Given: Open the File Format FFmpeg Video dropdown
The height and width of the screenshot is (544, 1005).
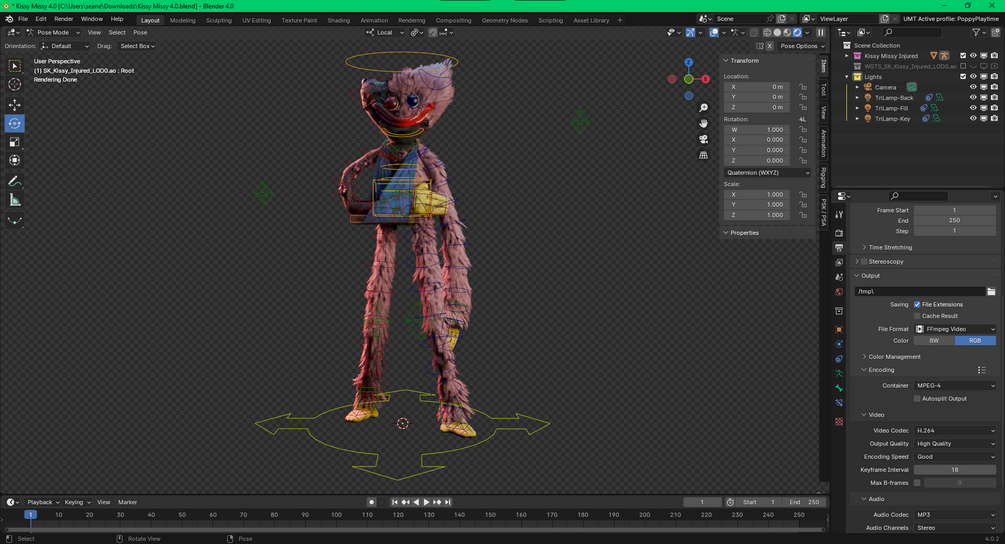Looking at the screenshot, I should click(955, 329).
